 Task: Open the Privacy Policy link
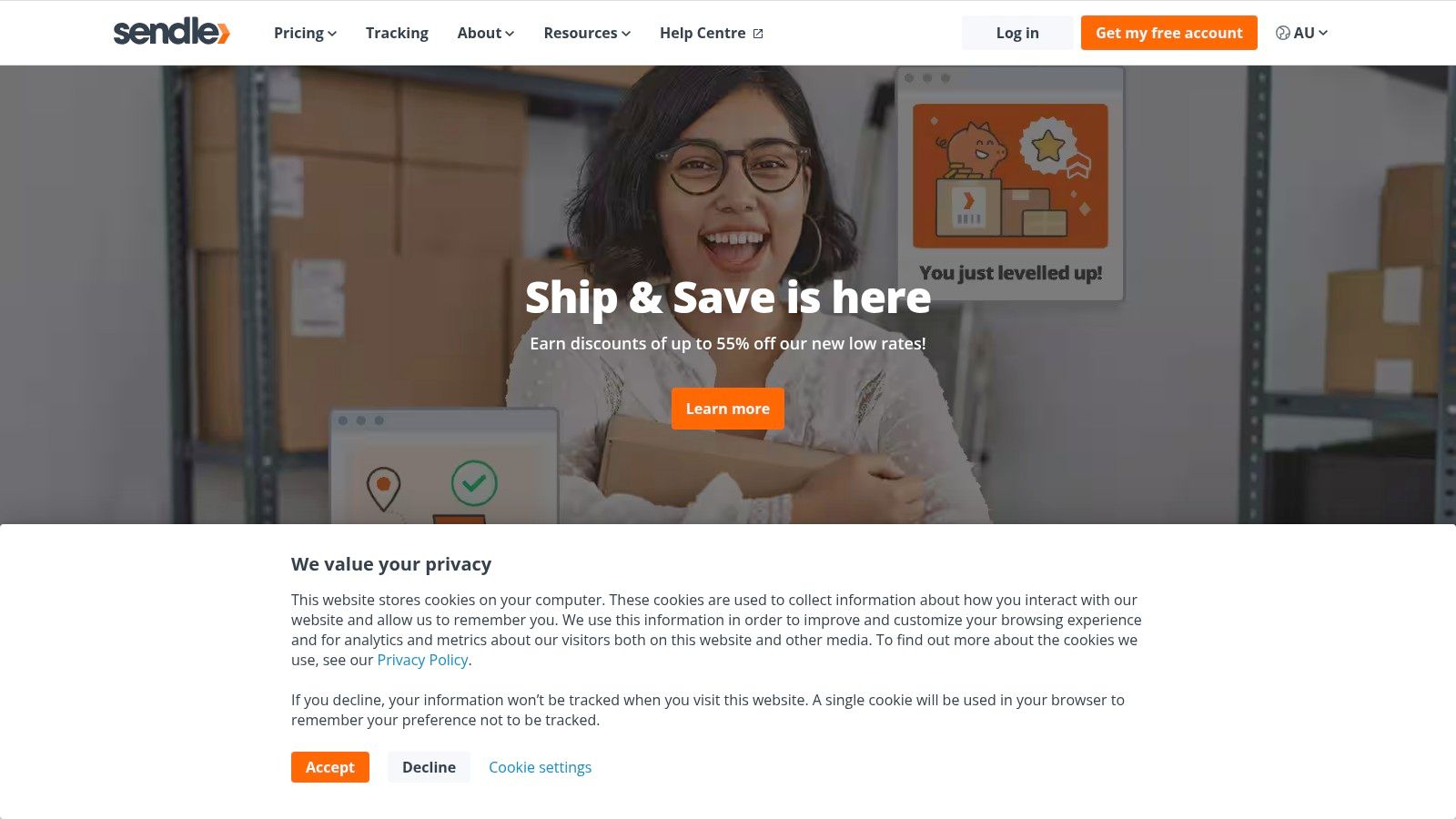point(422,660)
